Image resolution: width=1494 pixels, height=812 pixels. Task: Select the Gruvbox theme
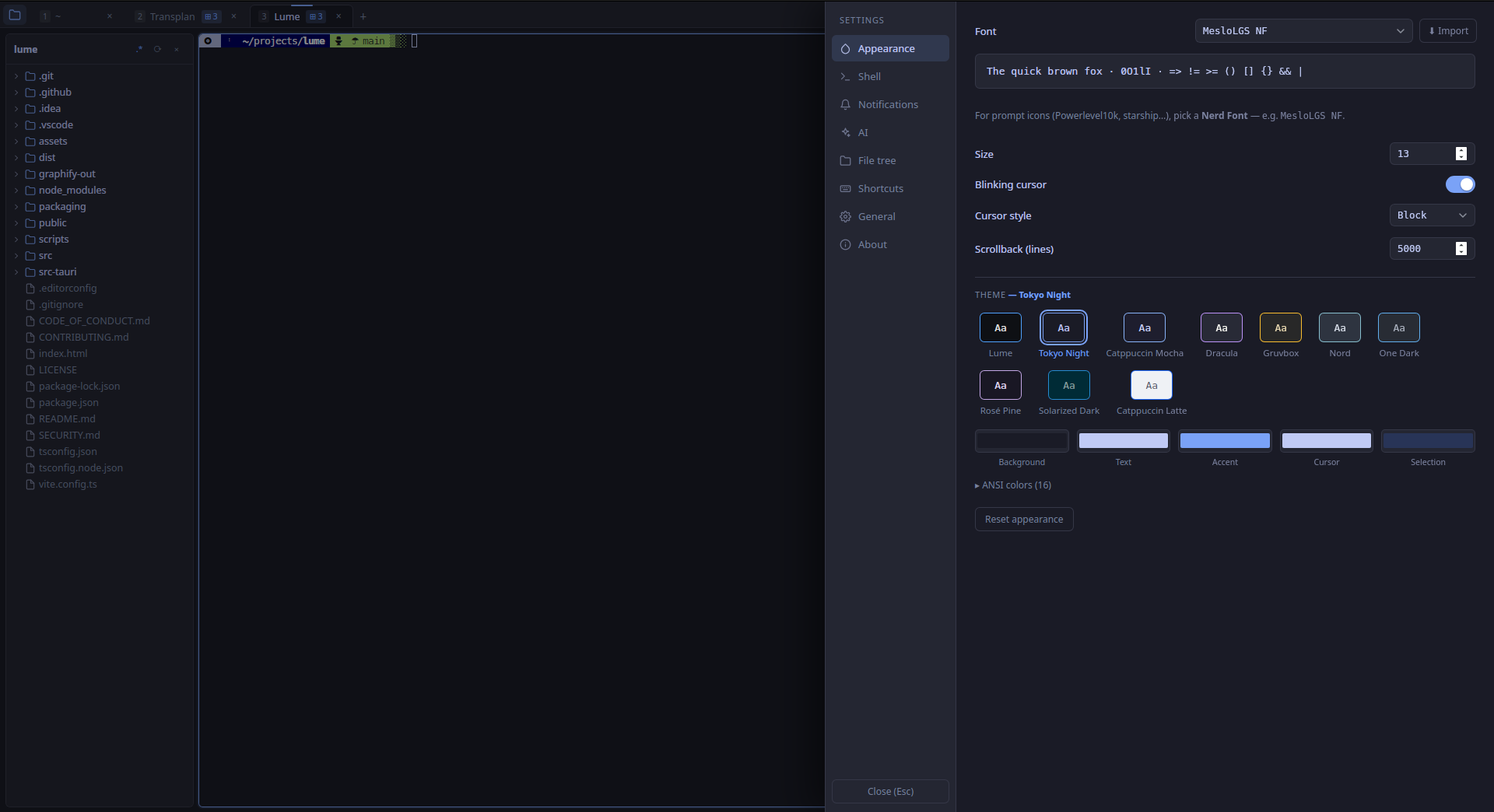click(x=1281, y=327)
